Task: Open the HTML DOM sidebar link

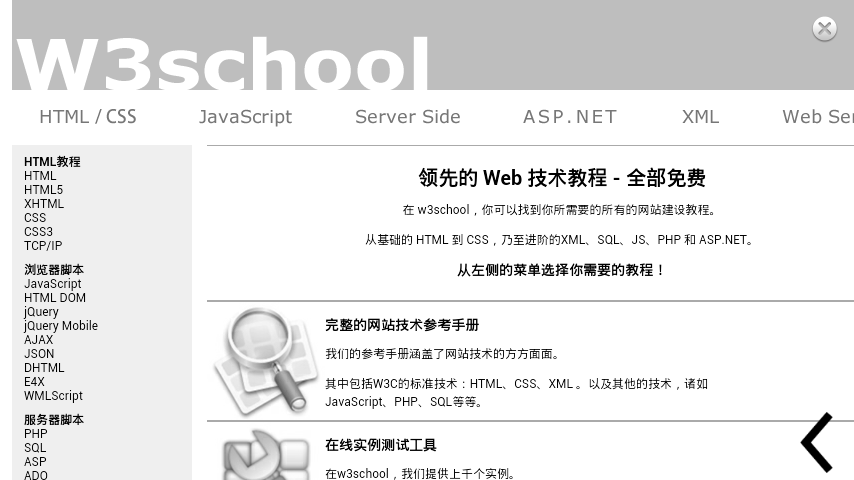Action: [x=54, y=298]
